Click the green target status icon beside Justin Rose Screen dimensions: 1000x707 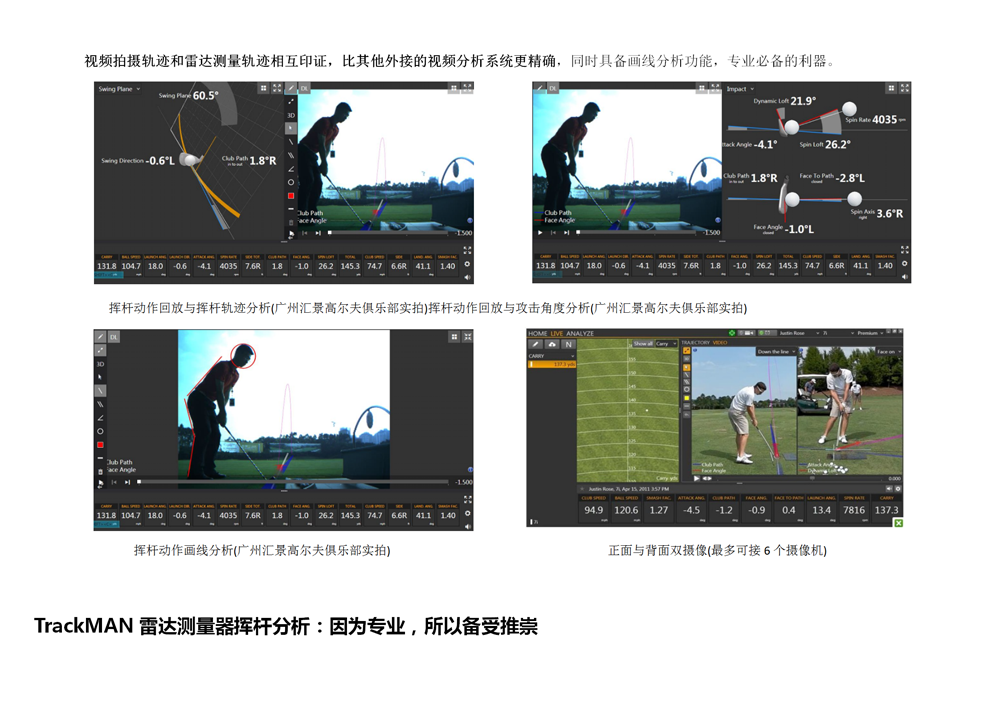coord(732,333)
